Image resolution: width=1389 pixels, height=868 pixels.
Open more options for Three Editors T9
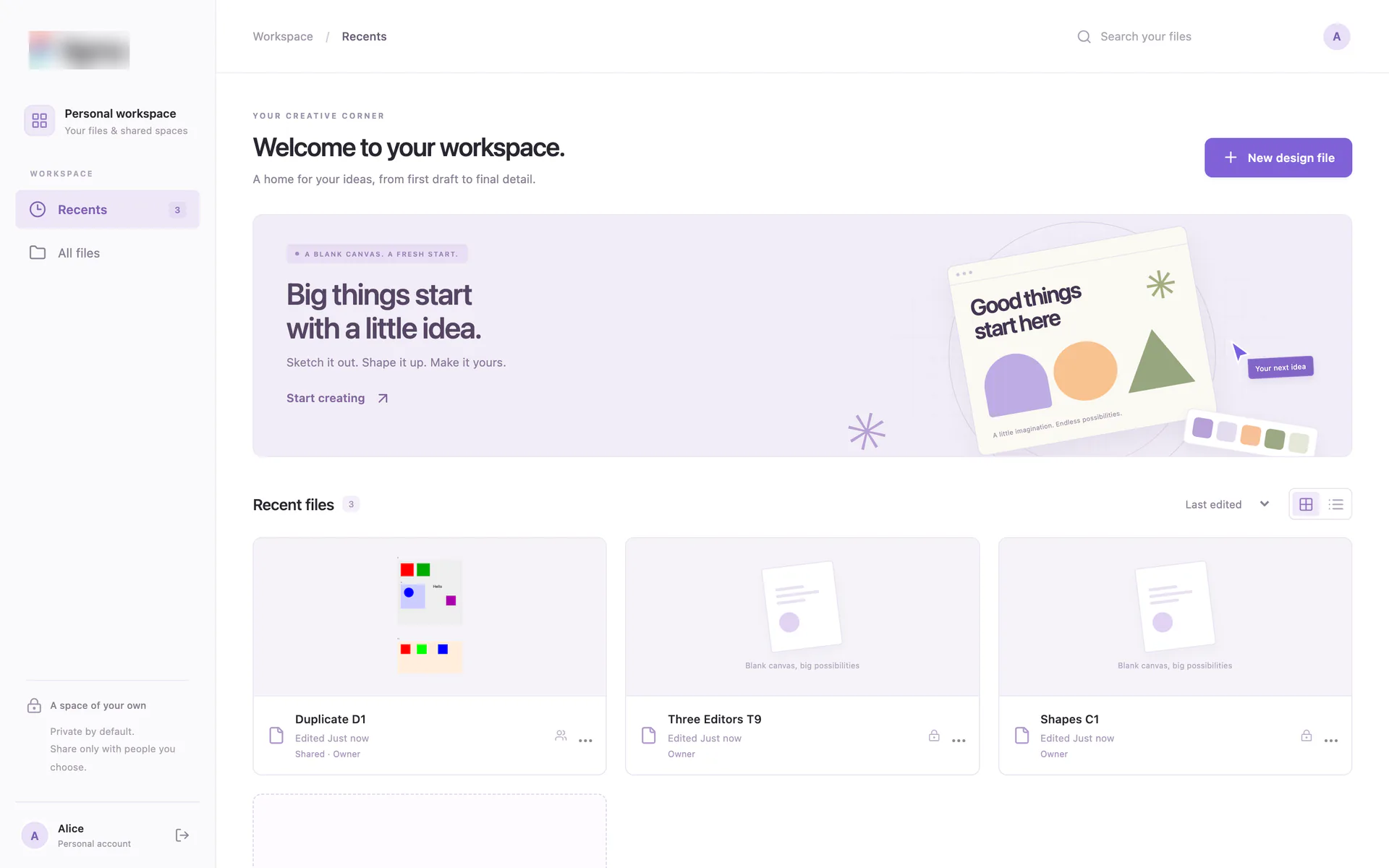tap(959, 741)
